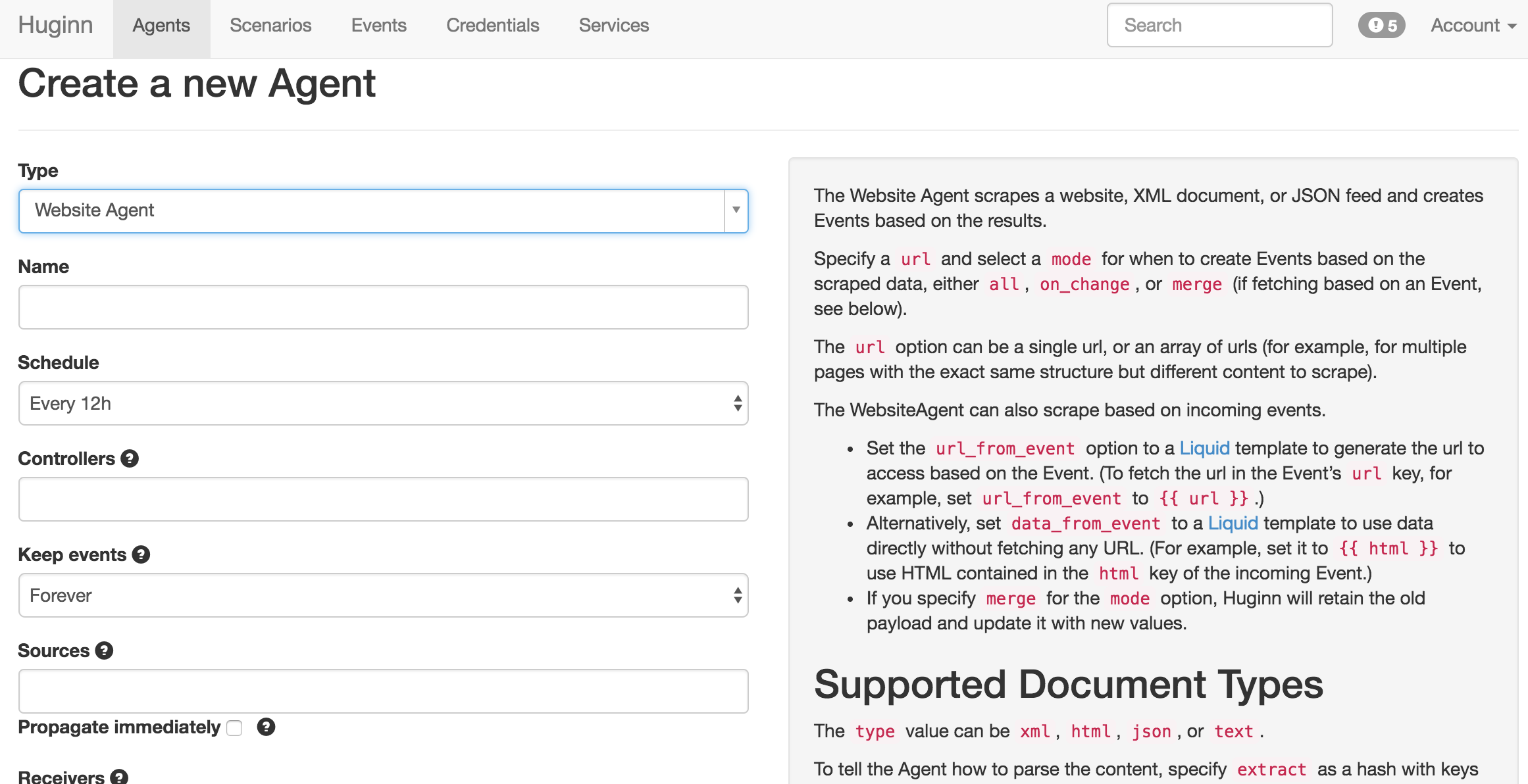The image size is (1528, 784).
Task: Click the Huginn brand link
Action: (56, 25)
